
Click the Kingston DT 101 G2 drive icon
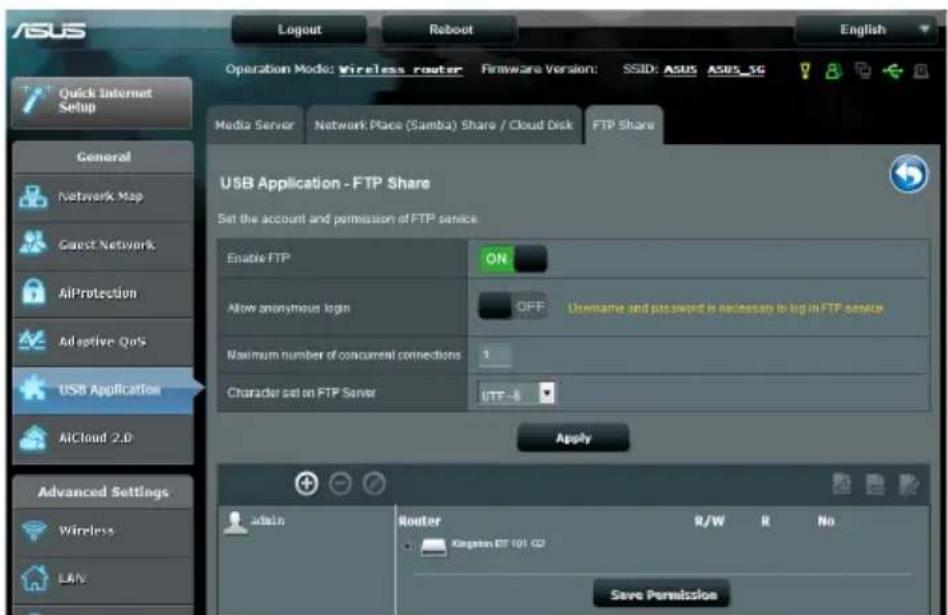tap(433, 547)
